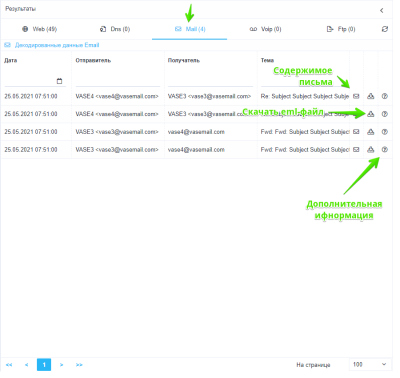This screenshot has height=378, width=400.
Task: Switch to the Web (49) tab
Action: [39, 29]
